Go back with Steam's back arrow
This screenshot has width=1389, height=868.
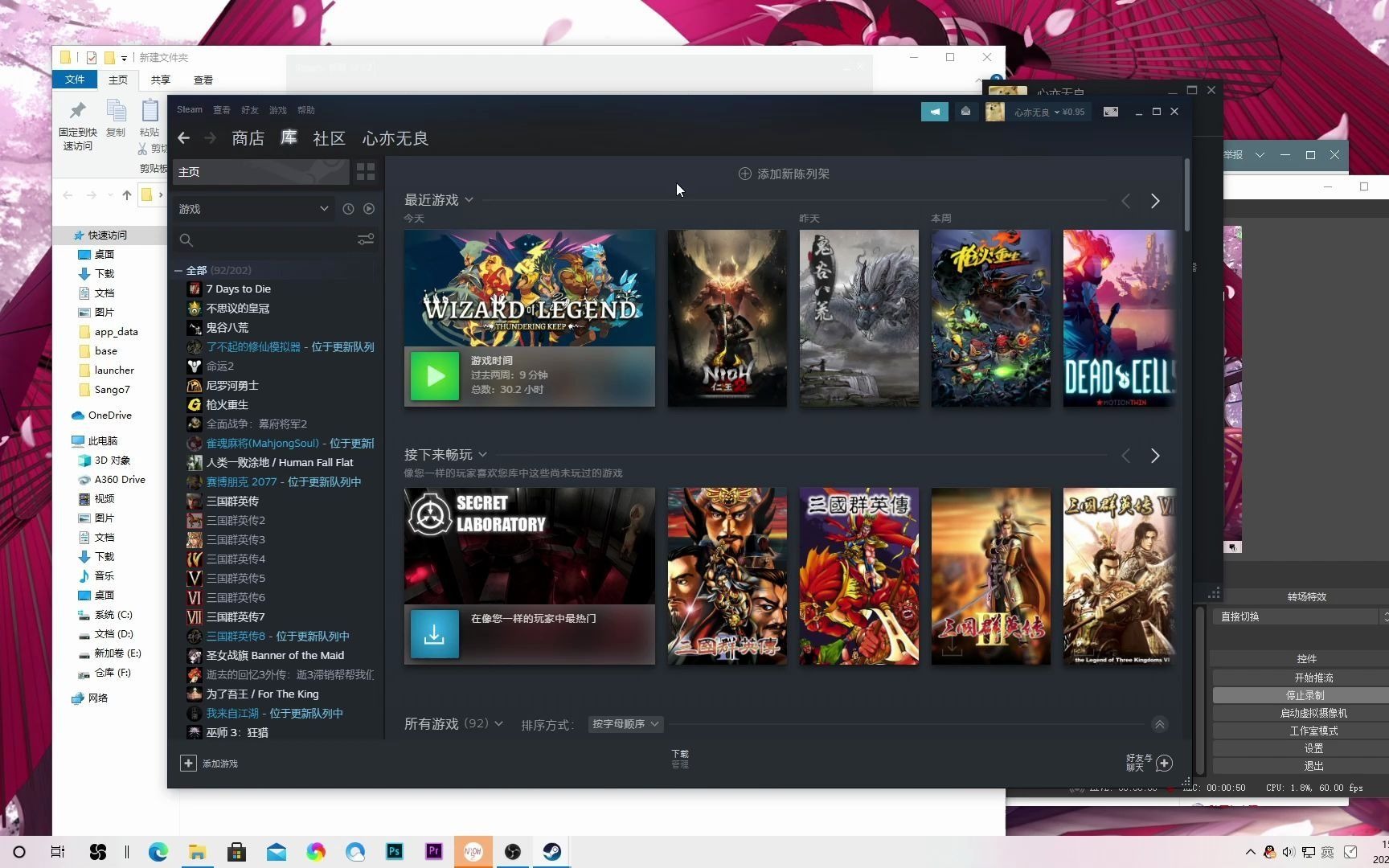click(x=183, y=138)
